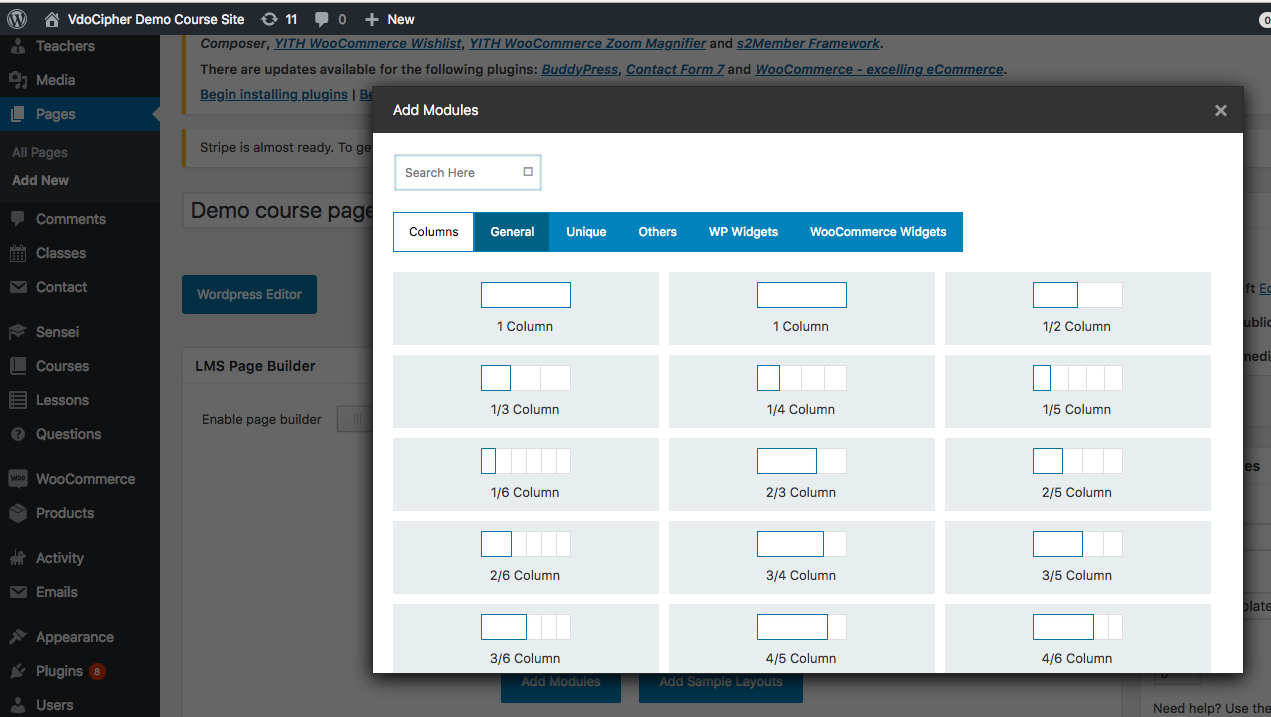Open the WooCommerce sidebar menu
The height and width of the screenshot is (717, 1271).
tap(85, 479)
